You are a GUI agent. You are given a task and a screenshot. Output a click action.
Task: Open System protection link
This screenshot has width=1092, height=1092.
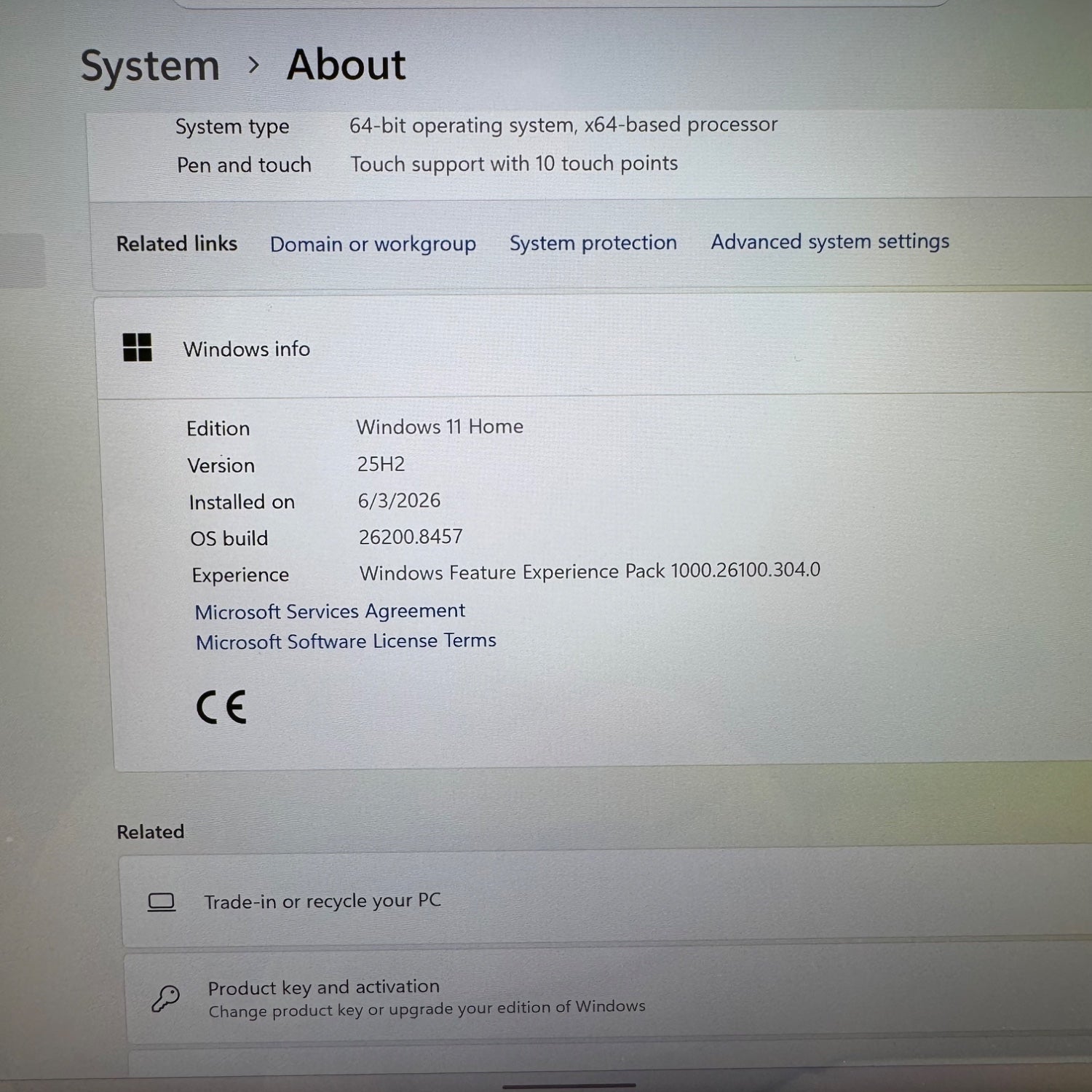click(x=593, y=242)
